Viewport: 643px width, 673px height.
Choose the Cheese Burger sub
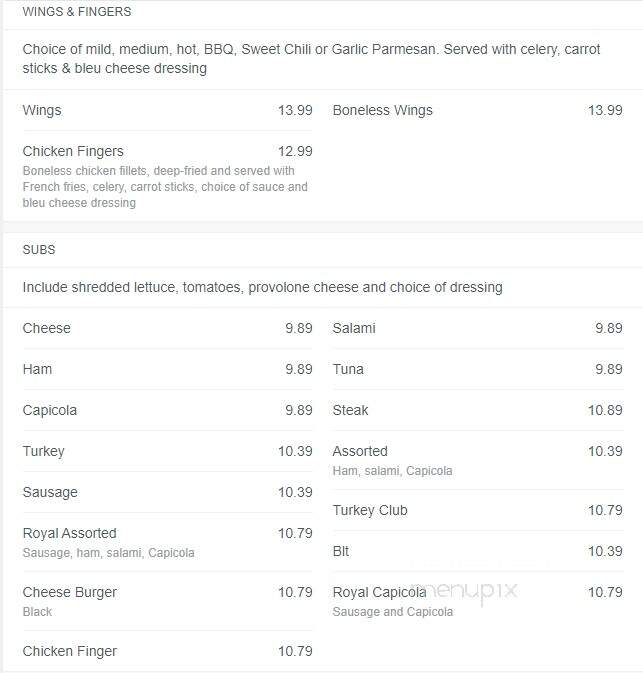(x=167, y=601)
